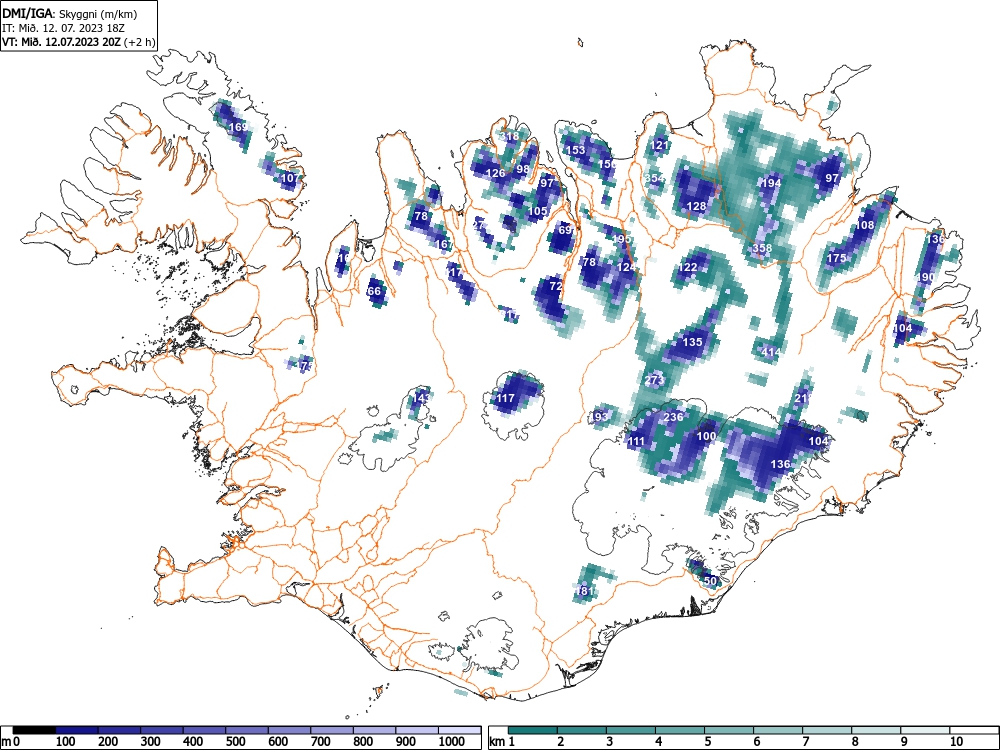Click the 124 visibility value on the map
The image size is (1000, 750).
coord(626,267)
